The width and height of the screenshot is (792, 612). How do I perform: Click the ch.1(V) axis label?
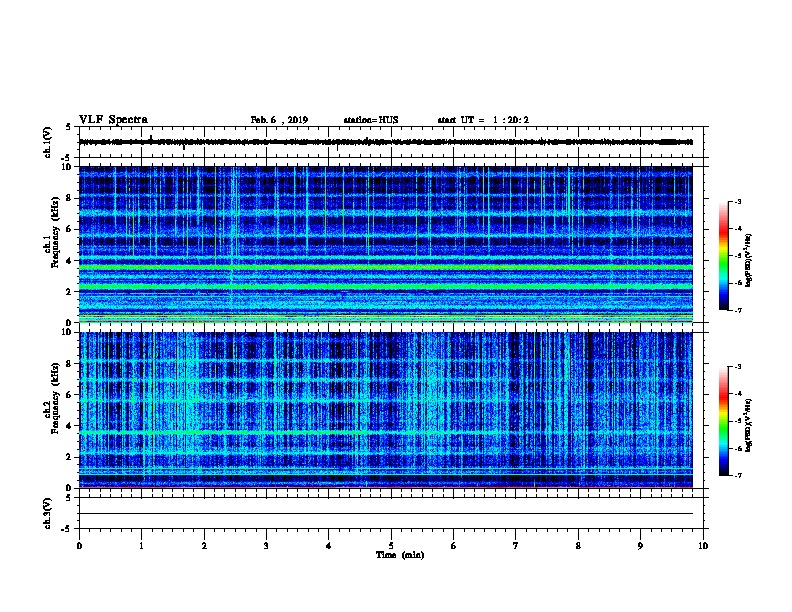tap(47, 142)
